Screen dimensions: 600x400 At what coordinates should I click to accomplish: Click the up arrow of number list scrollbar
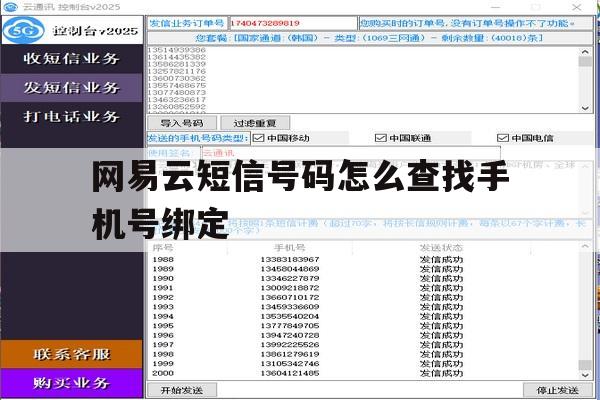(585, 51)
